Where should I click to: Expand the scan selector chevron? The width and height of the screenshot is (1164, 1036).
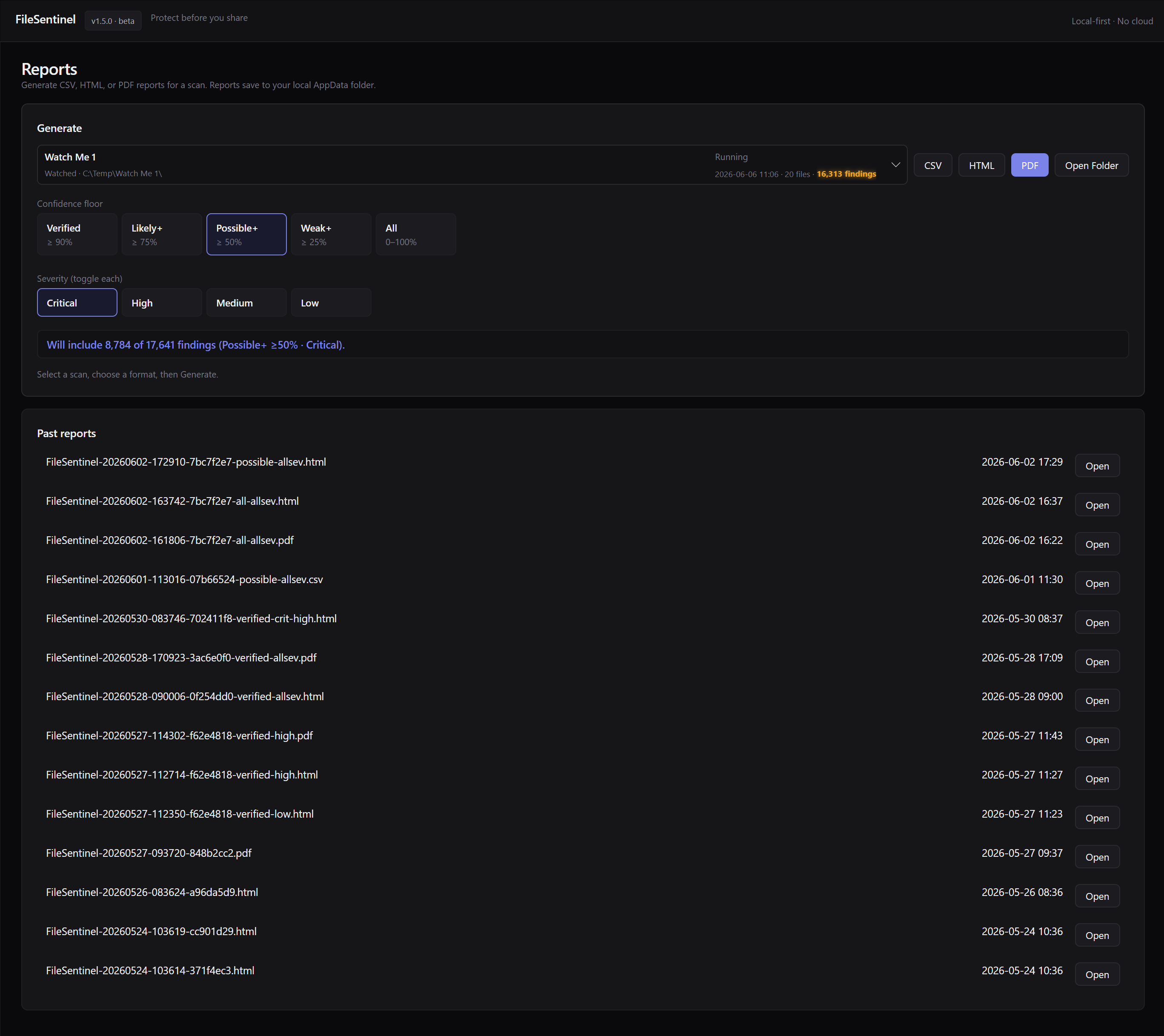click(x=895, y=165)
